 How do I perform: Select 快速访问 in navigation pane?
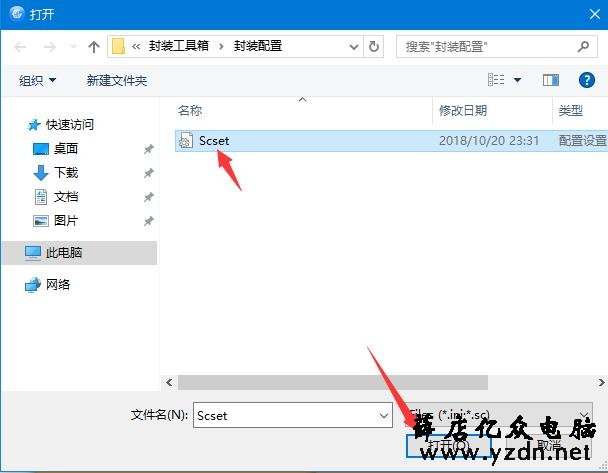pos(70,125)
